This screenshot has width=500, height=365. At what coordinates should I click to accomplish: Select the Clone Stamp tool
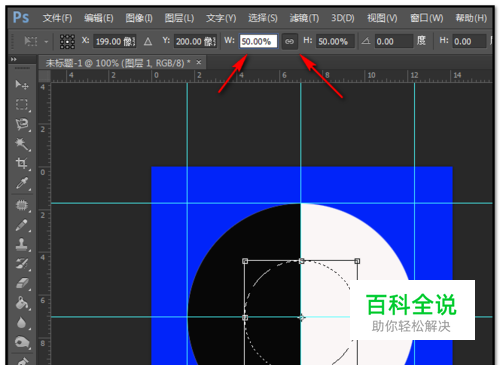(x=22, y=245)
